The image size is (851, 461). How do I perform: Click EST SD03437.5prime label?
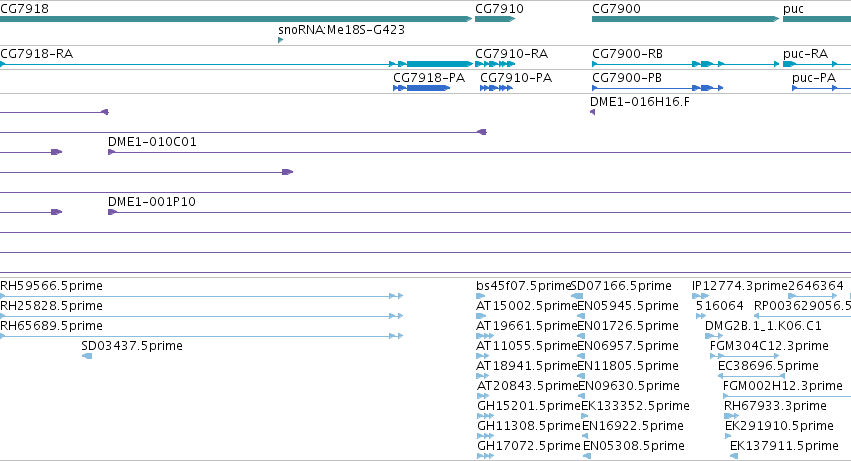pyautogui.click(x=132, y=346)
